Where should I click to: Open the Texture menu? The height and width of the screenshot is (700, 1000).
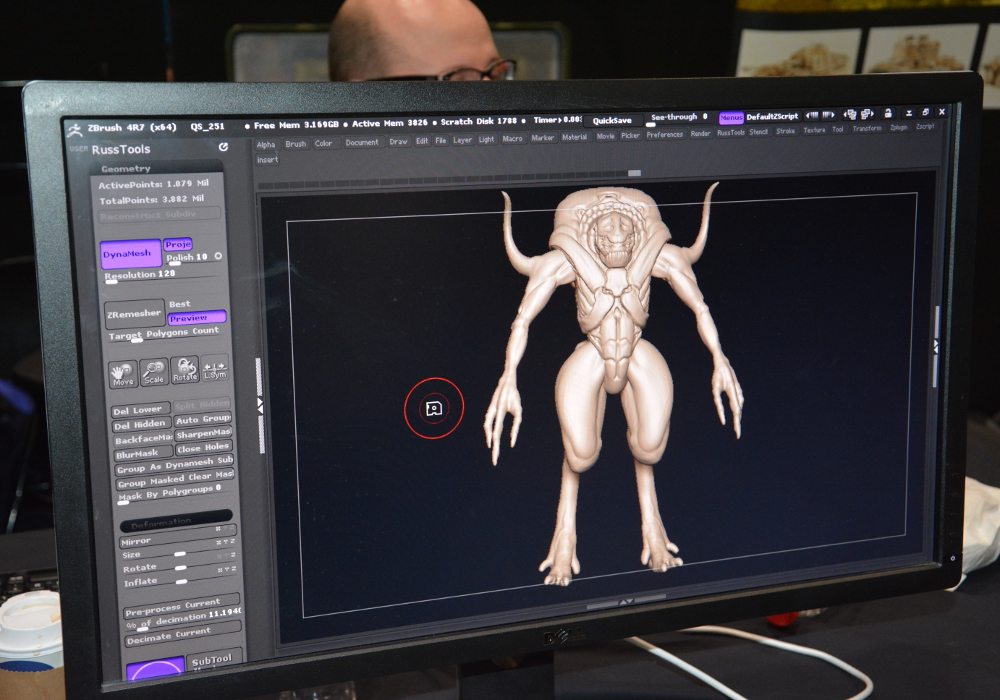(814, 130)
